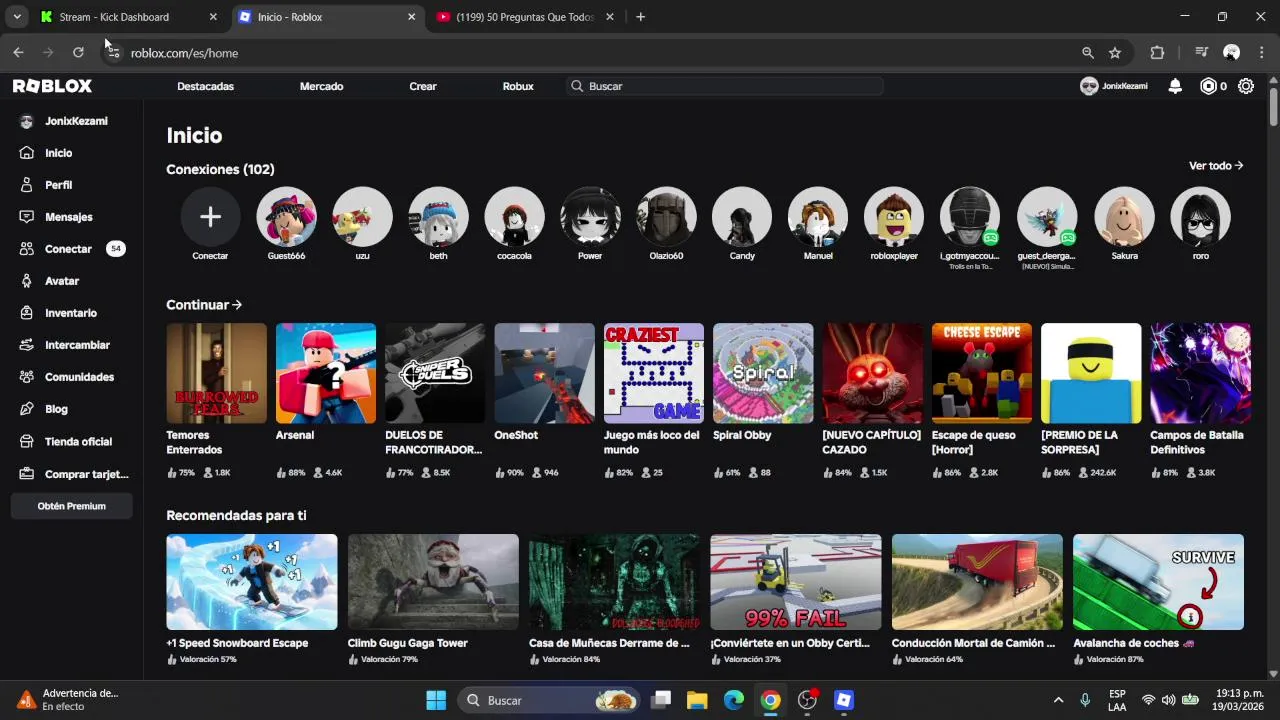This screenshot has width=1280, height=720.
Task: Show hidden system tray icons
Action: pos(1058,700)
